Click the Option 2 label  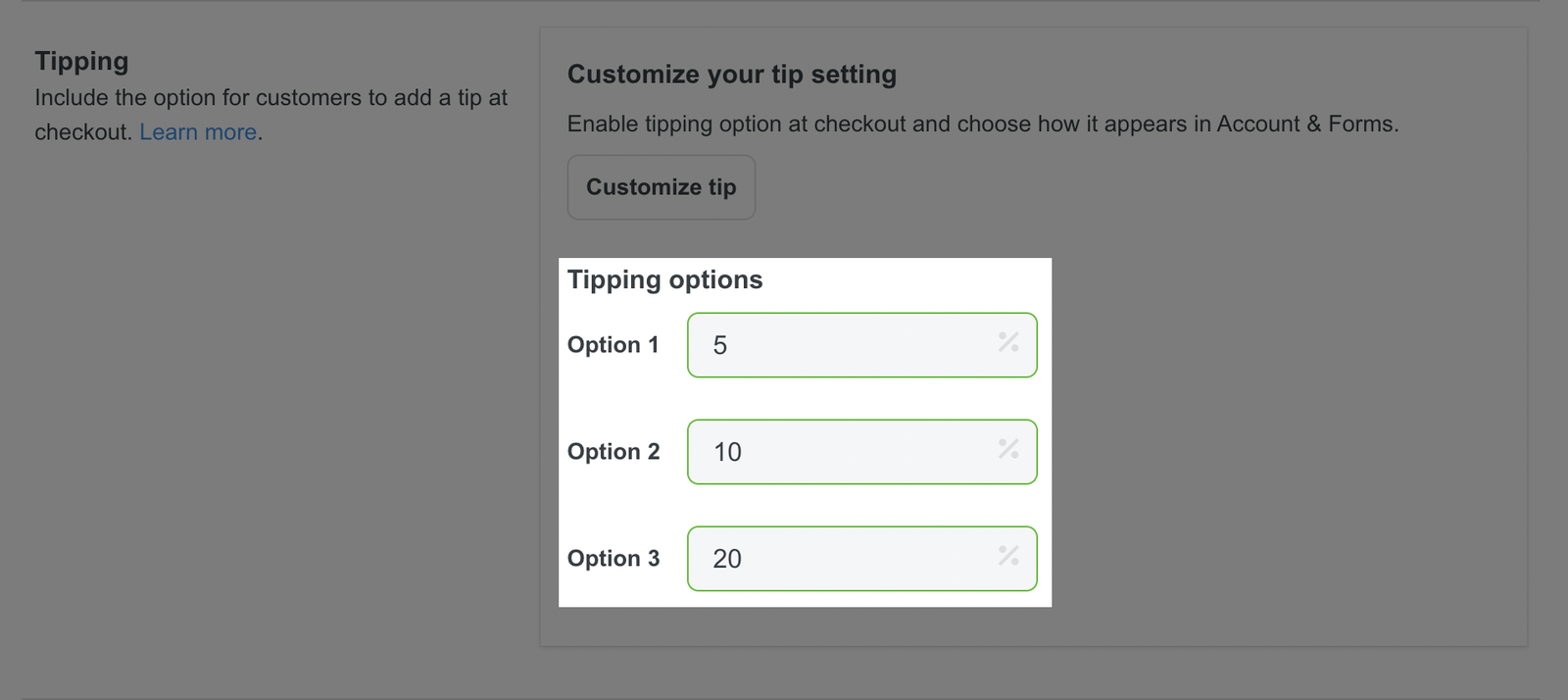point(613,452)
